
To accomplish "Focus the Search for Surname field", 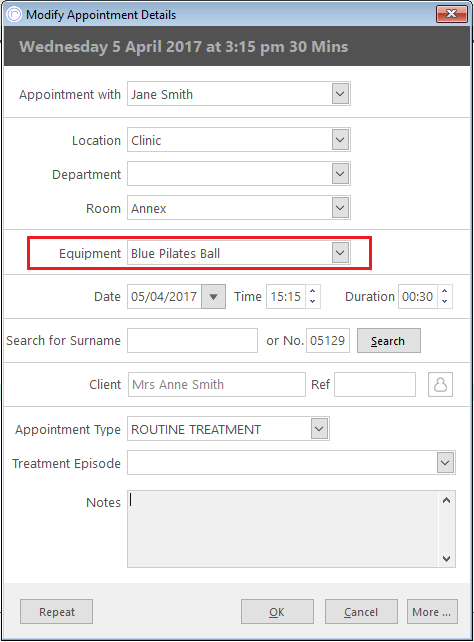I will coord(192,340).
